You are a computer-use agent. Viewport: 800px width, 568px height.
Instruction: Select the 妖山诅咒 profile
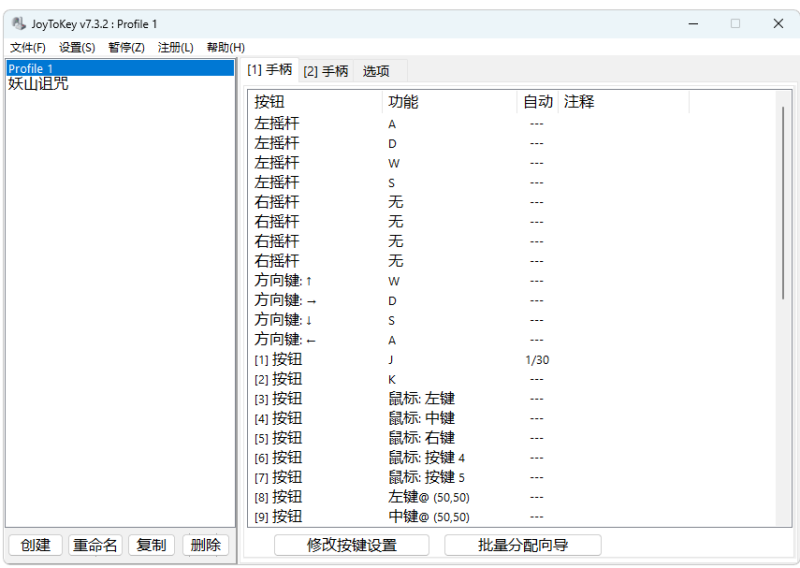[x=38, y=84]
